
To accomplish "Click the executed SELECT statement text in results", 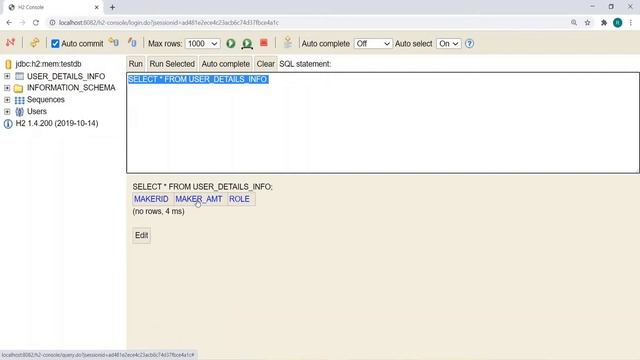I will 202,187.
